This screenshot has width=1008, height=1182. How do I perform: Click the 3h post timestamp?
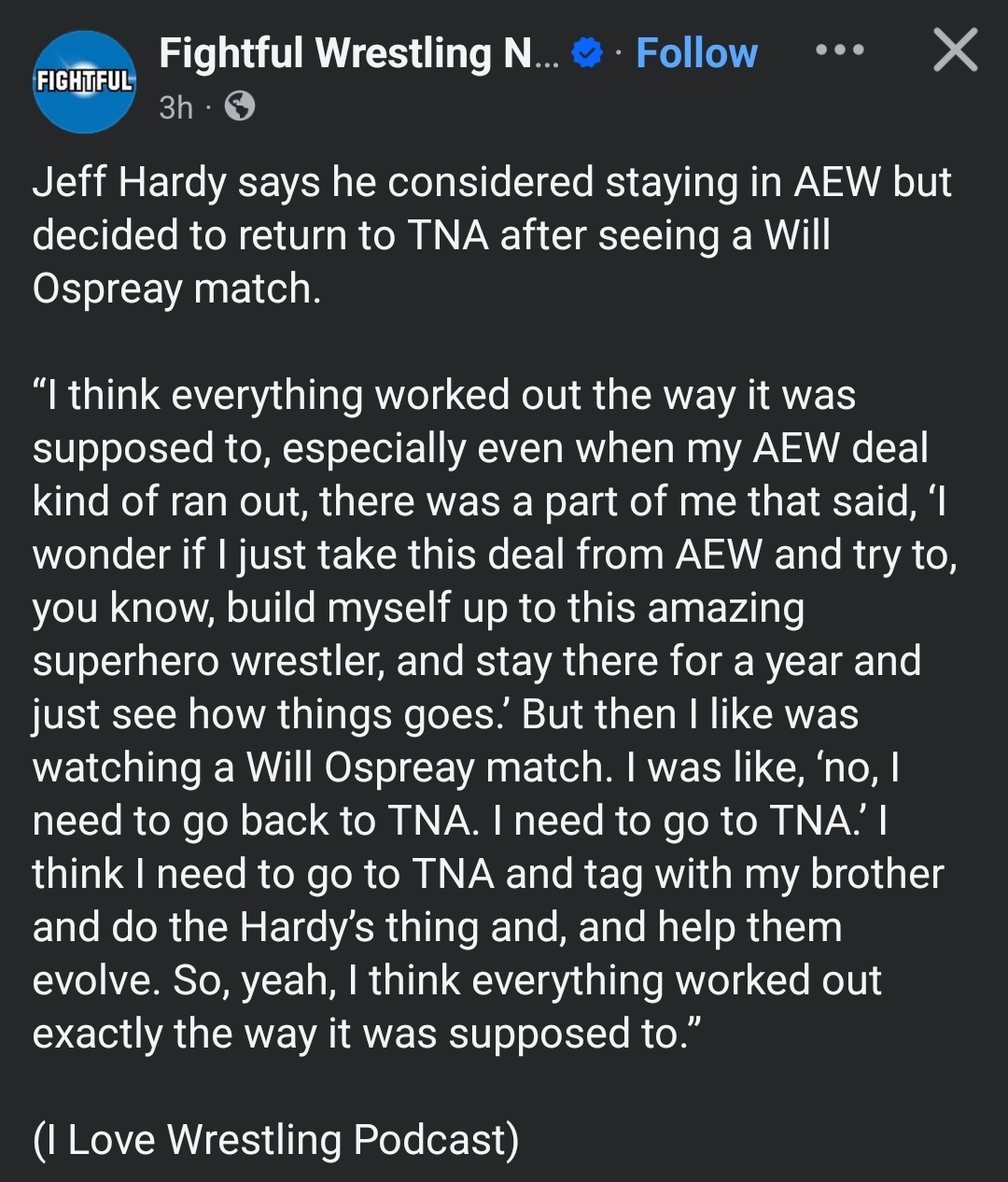tap(175, 107)
